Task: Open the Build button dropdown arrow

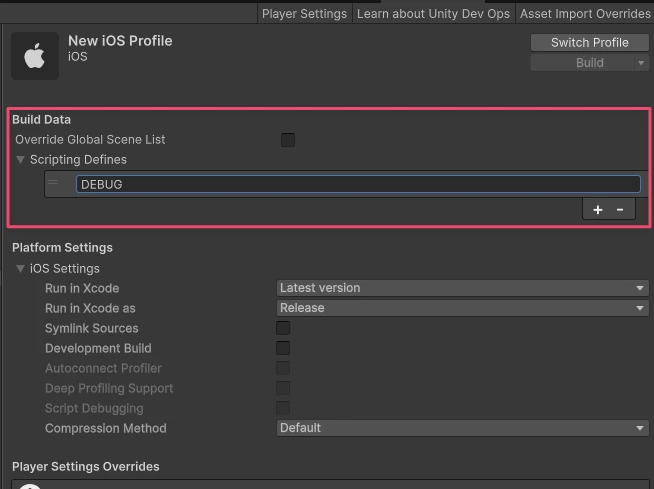Action: pos(641,63)
